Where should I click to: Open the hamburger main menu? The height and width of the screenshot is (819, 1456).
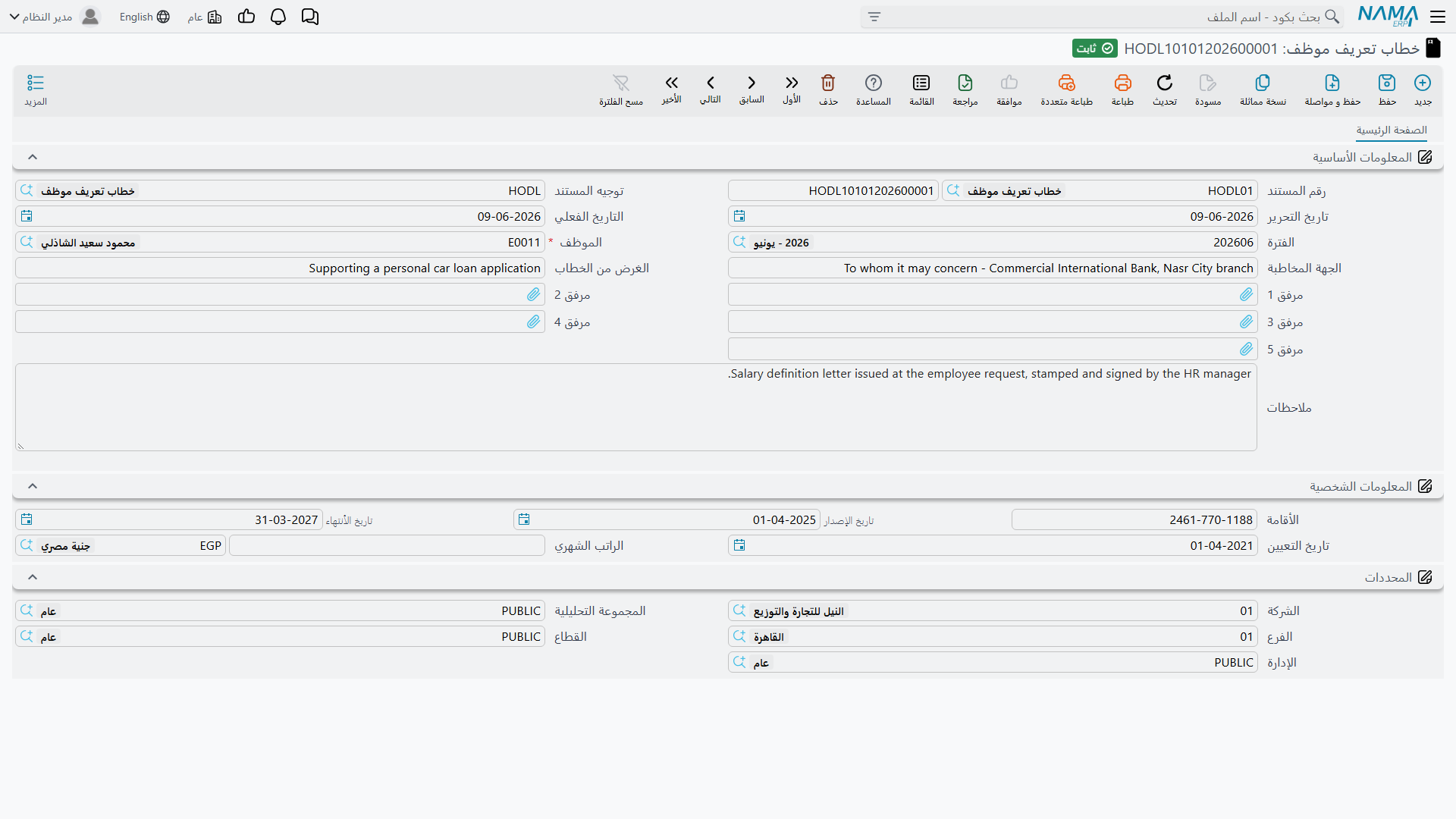pos(1438,17)
